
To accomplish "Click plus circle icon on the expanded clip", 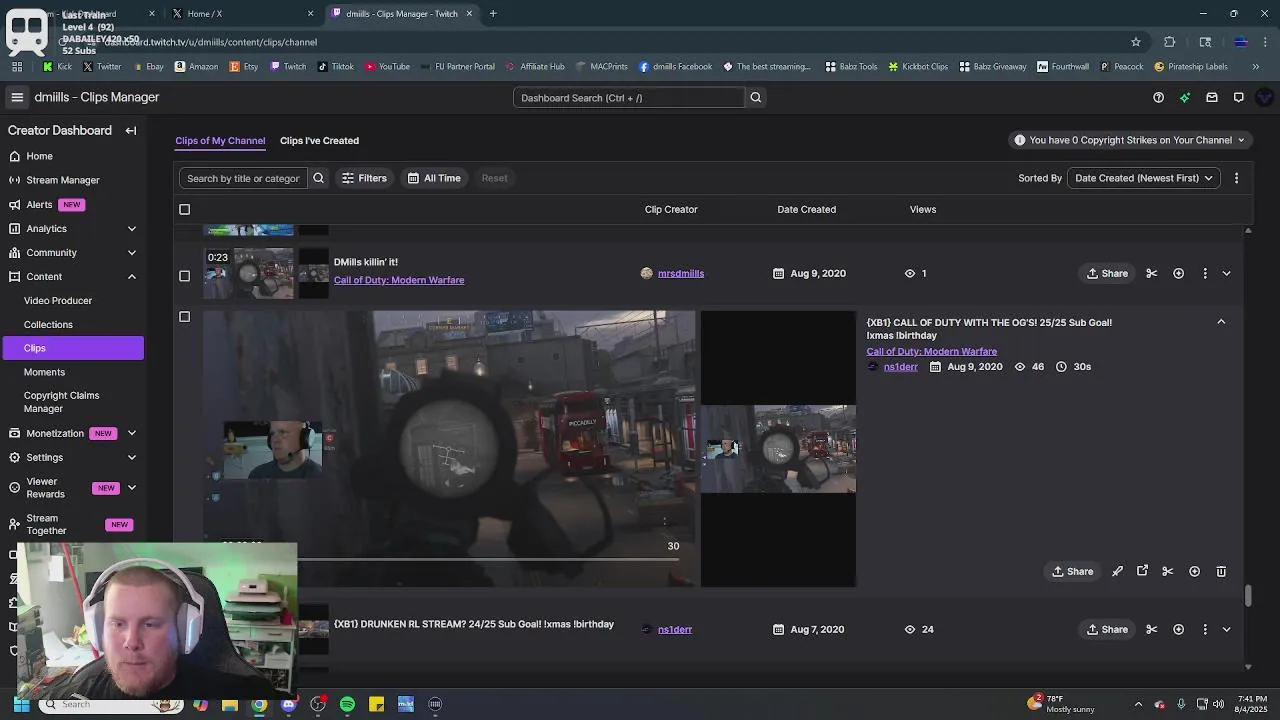I will point(1194,571).
